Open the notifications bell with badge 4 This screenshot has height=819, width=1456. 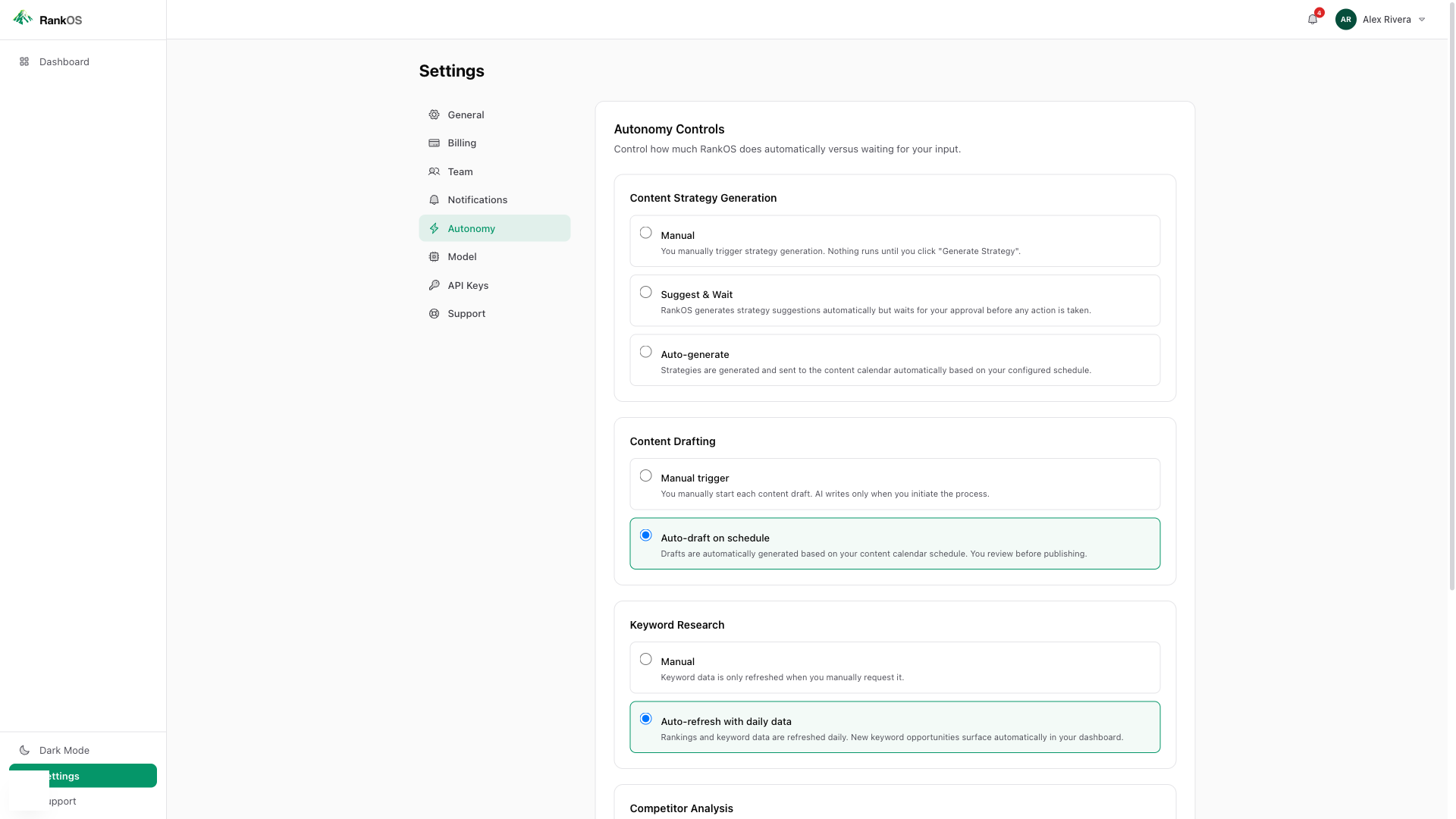point(1312,19)
